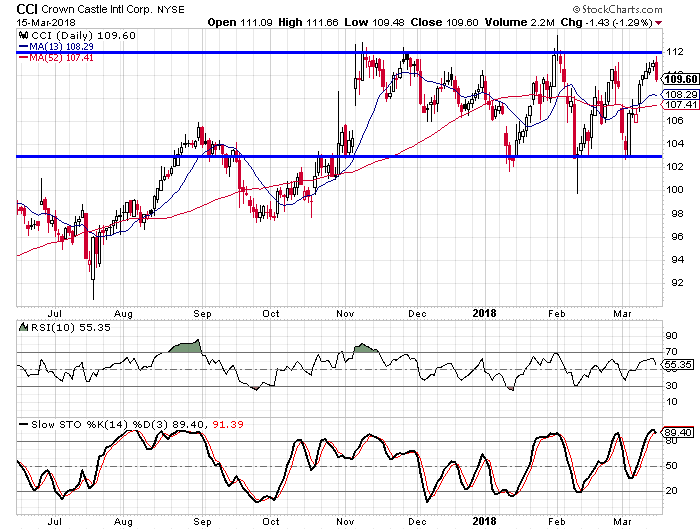
Task: Click the 2018 label under stochastic panel
Action: 484,521
